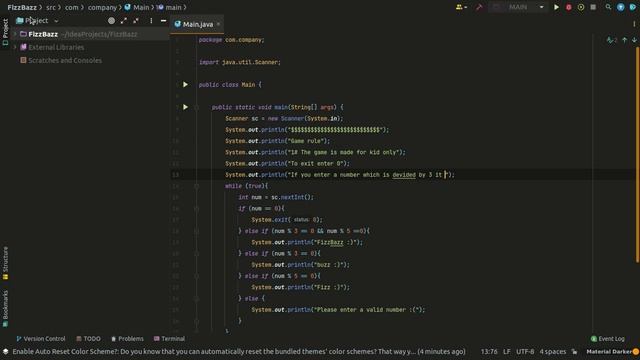Open the Code With Me users icon
Screen dimensions: 640x360
(461, 7)
